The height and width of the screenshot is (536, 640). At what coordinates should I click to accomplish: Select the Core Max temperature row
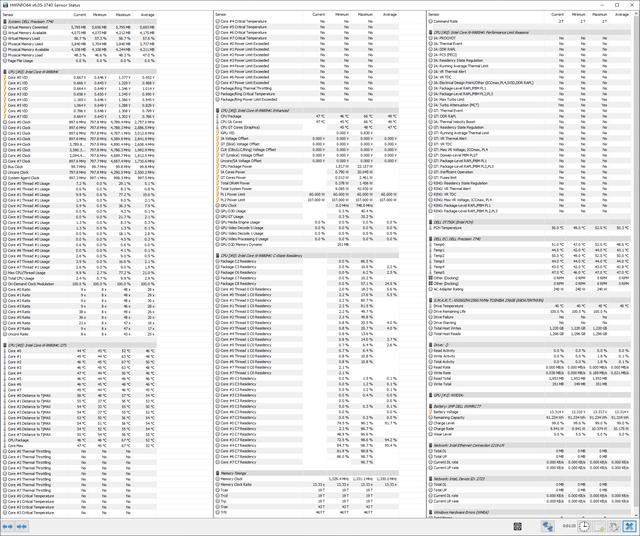pyautogui.click(x=79, y=446)
